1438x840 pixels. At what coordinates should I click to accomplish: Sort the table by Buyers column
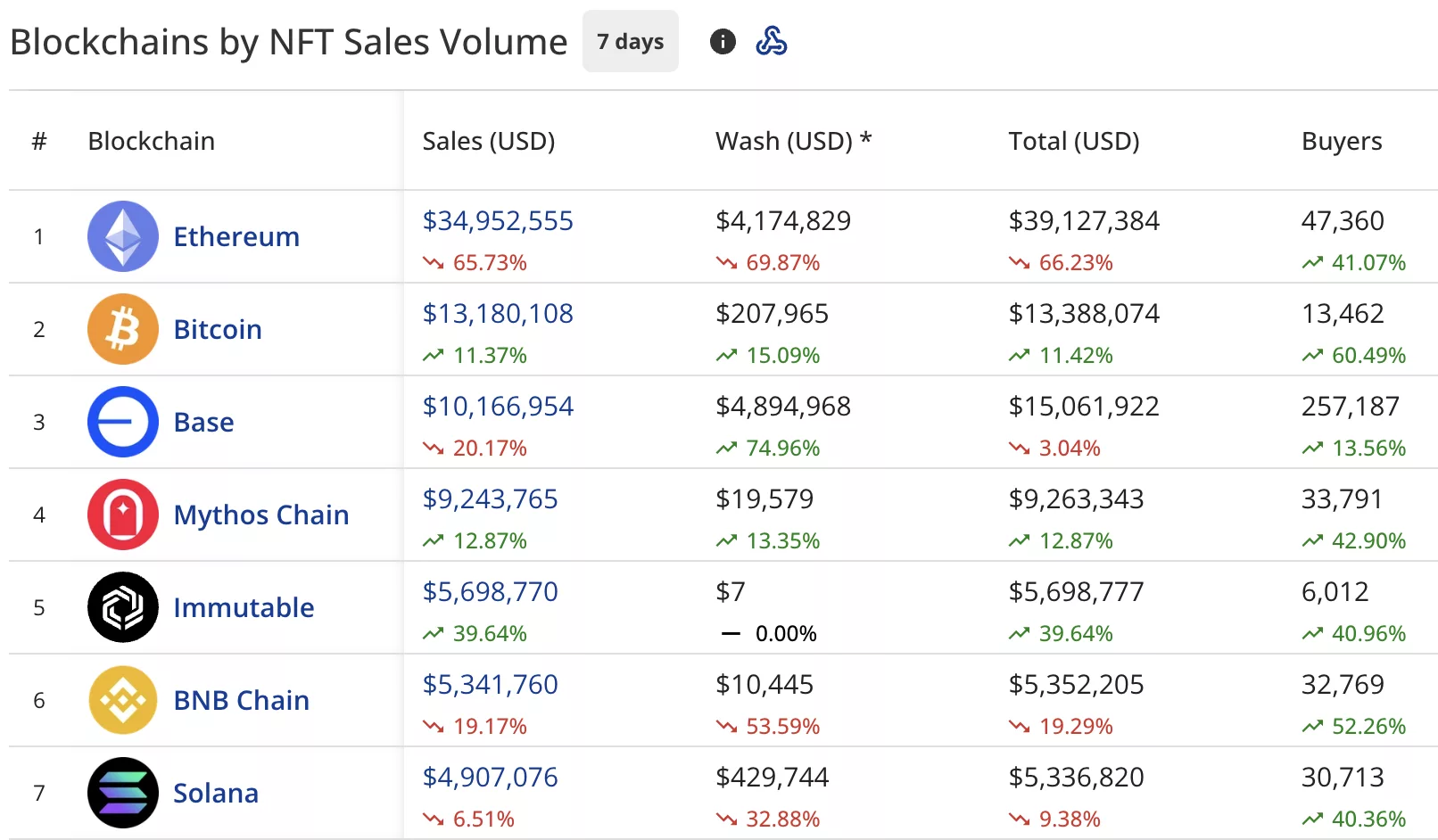click(1341, 141)
